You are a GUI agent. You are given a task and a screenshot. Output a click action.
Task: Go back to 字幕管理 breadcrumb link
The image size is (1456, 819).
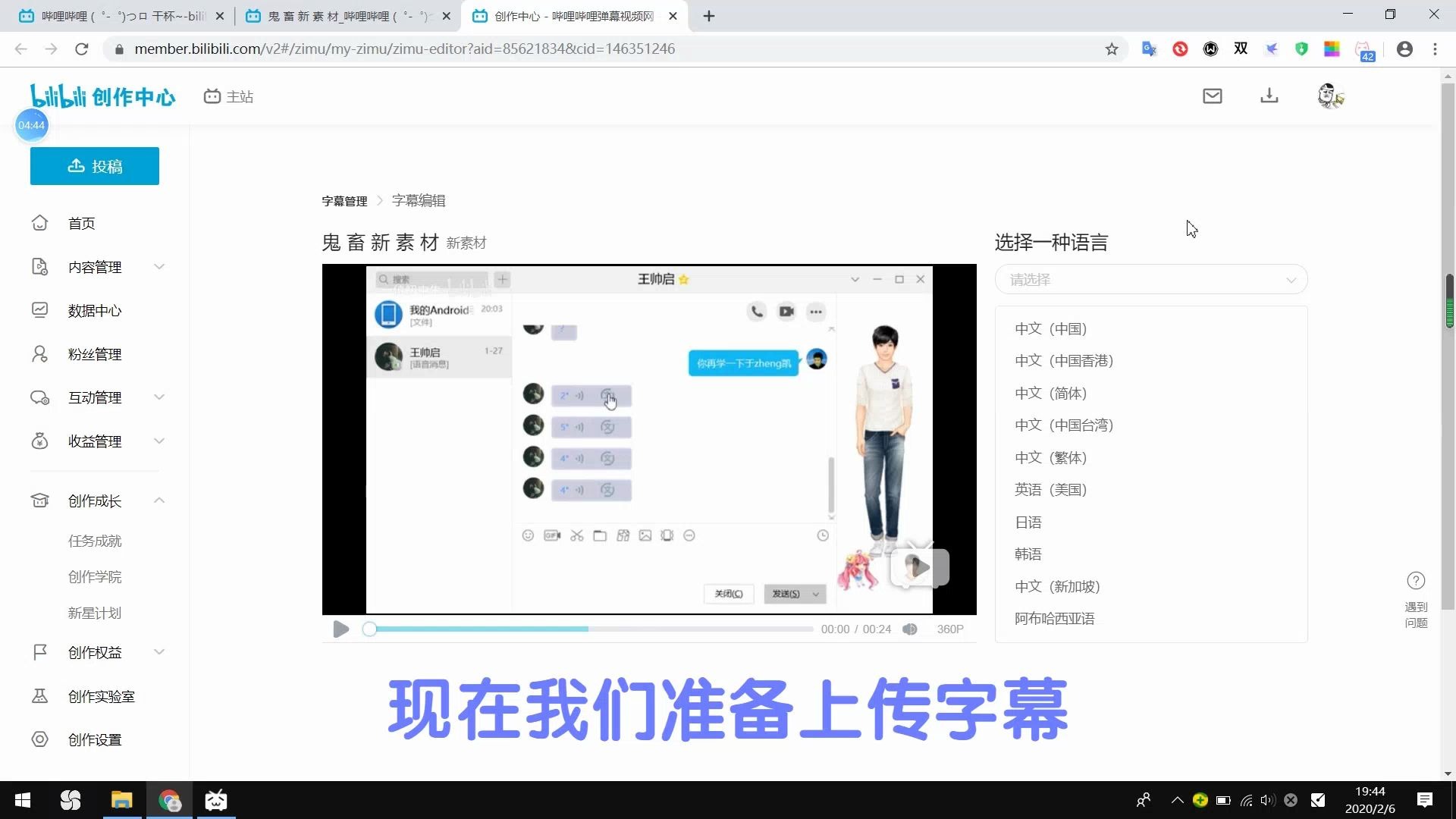[344, 201]
